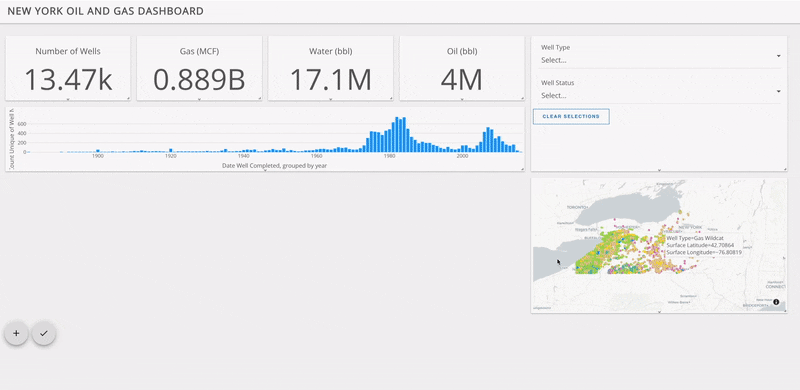Click the chevron under Water (bbl) card
This screenshot has width=800, height=390.
click(331, 99)
